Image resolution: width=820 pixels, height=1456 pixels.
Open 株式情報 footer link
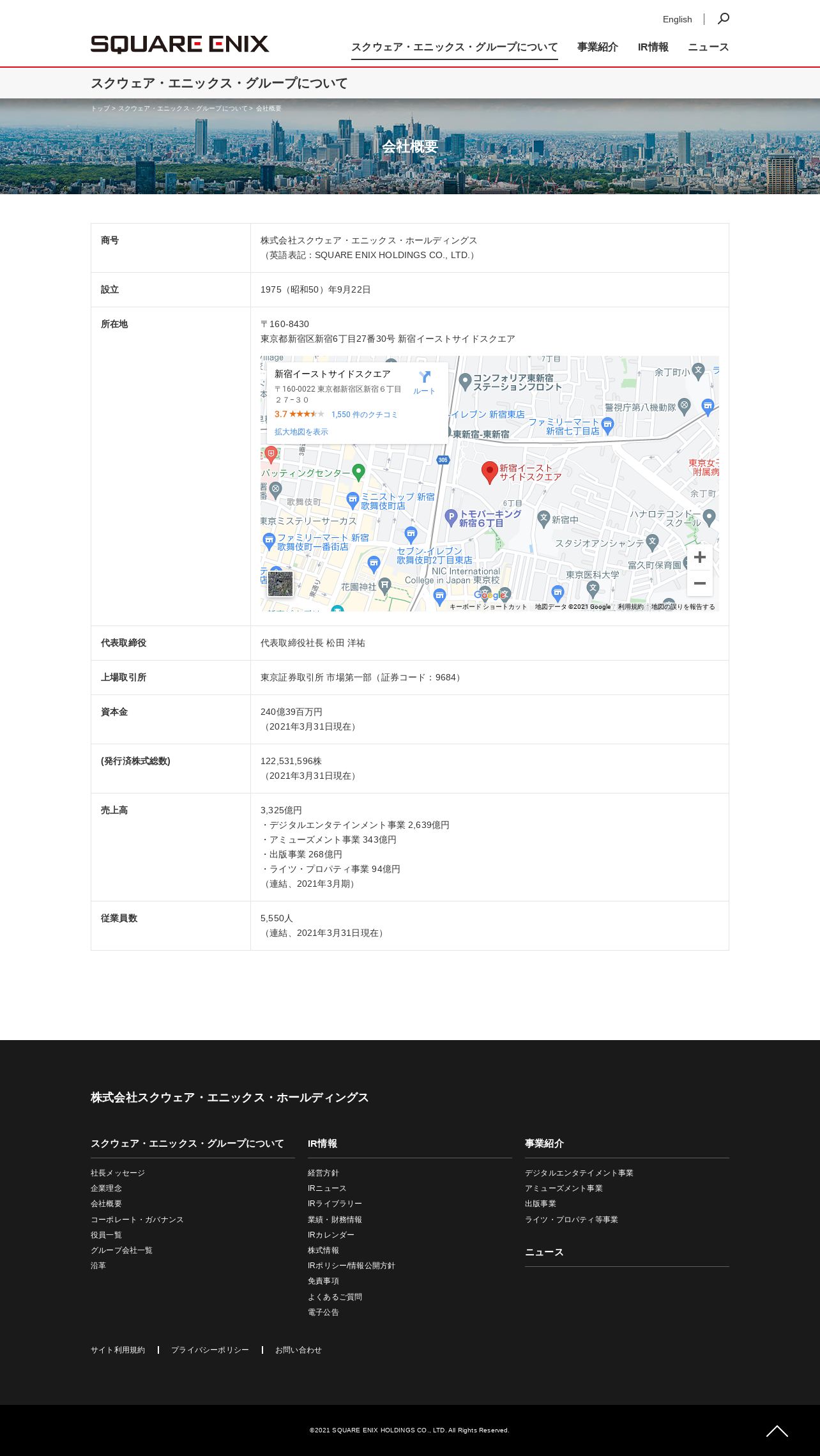coord(323,1250)
